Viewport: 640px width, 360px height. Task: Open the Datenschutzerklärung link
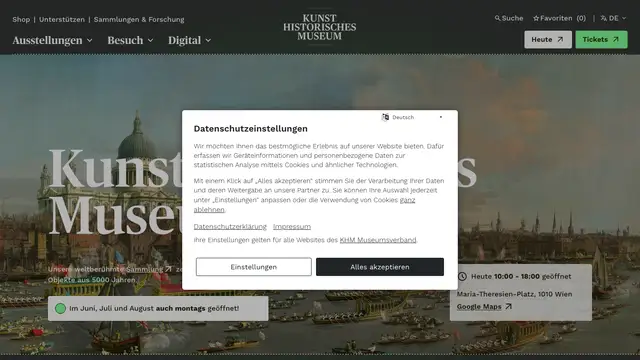coord(230,227)
